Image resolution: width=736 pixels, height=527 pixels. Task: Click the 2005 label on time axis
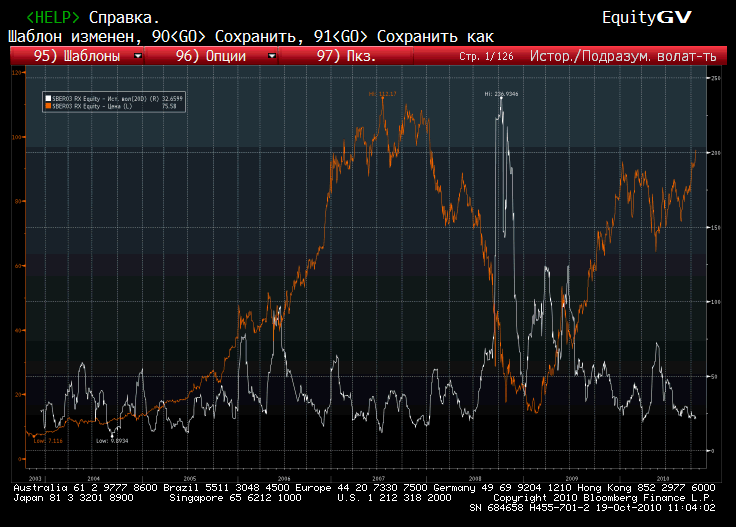point(190,479)
